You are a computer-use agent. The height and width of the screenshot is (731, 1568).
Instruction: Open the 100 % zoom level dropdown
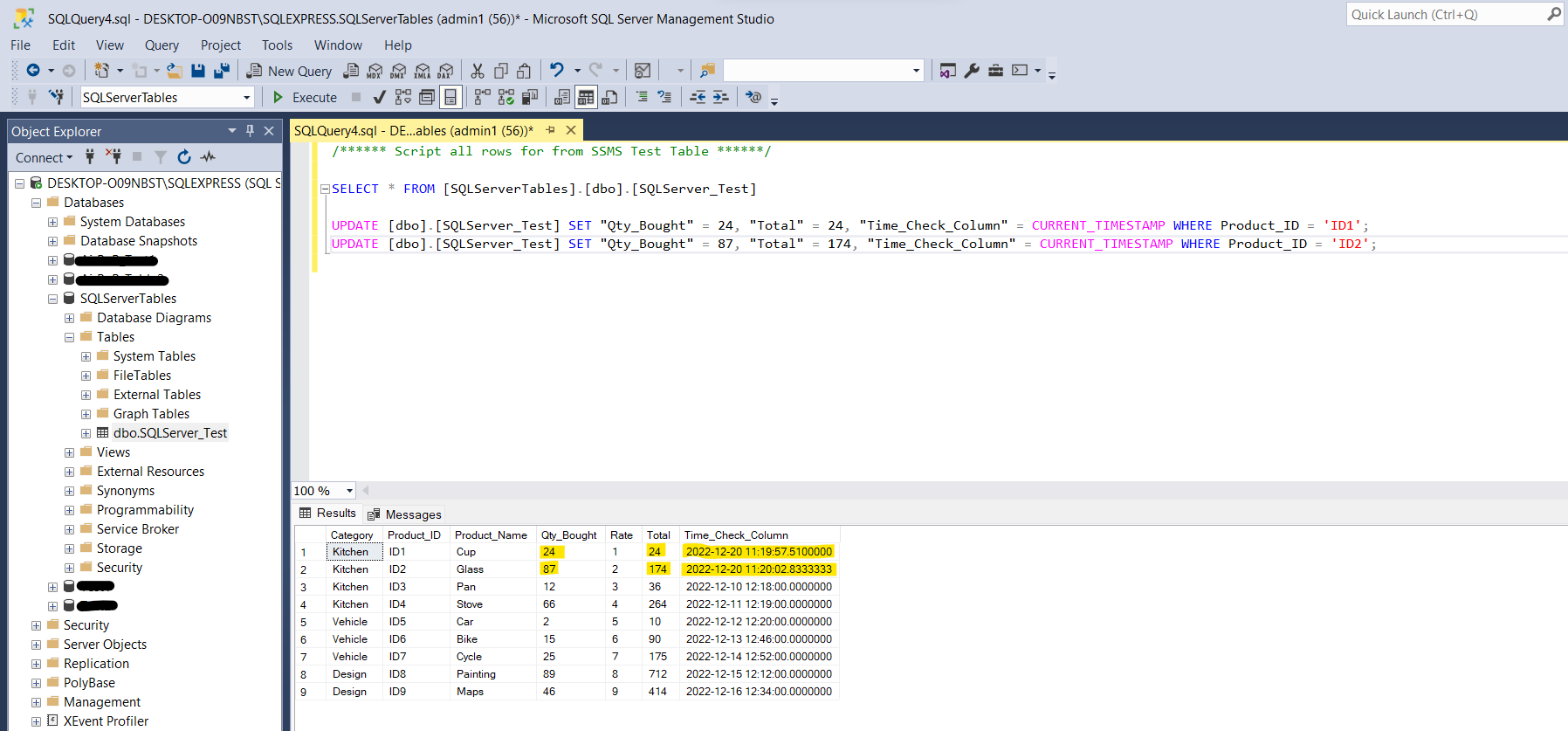click(349, 491)
